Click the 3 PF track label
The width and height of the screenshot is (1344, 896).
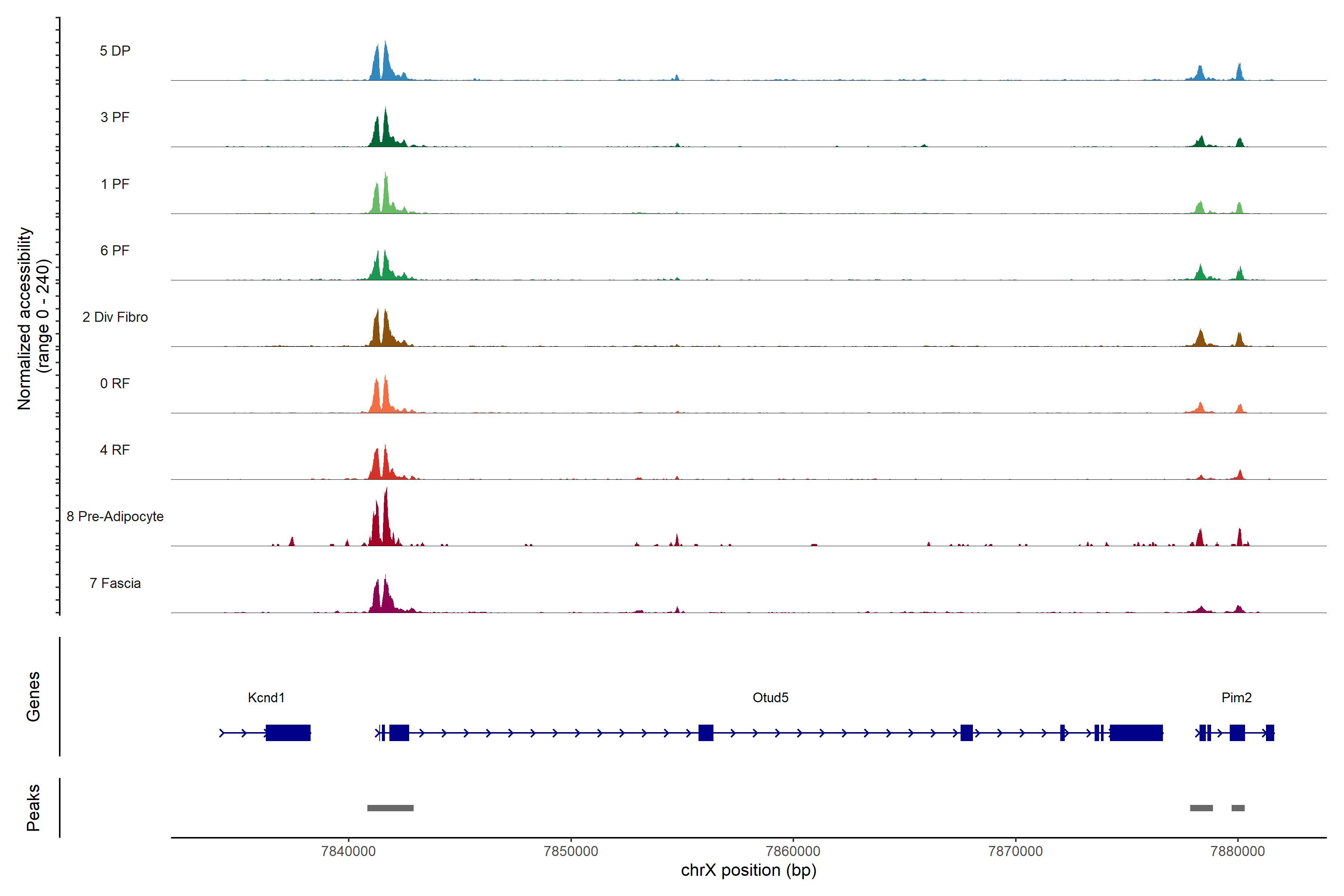tap(115, 117)
